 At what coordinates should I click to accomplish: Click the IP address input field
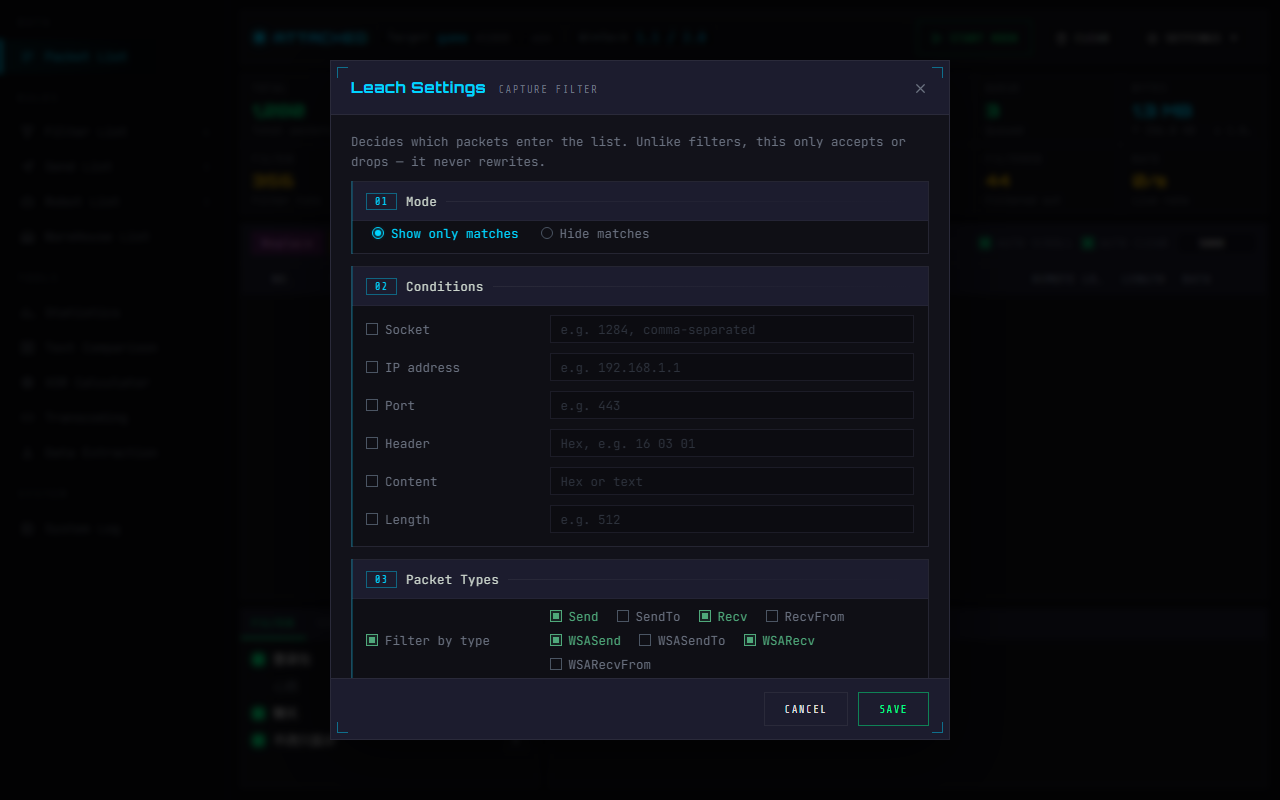pos(732,367)
